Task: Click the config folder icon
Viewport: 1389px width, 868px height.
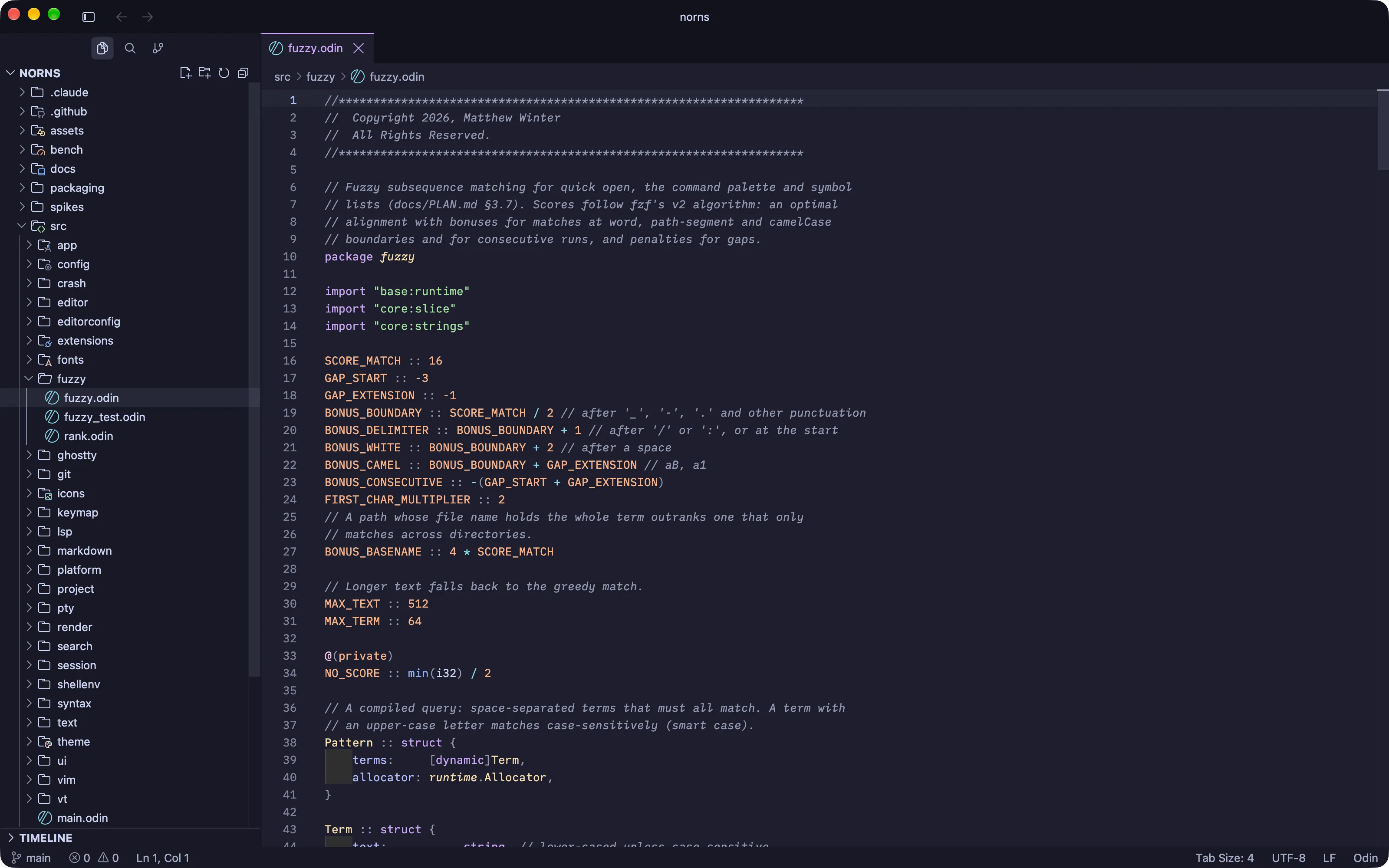Action: tap(45, 265)
